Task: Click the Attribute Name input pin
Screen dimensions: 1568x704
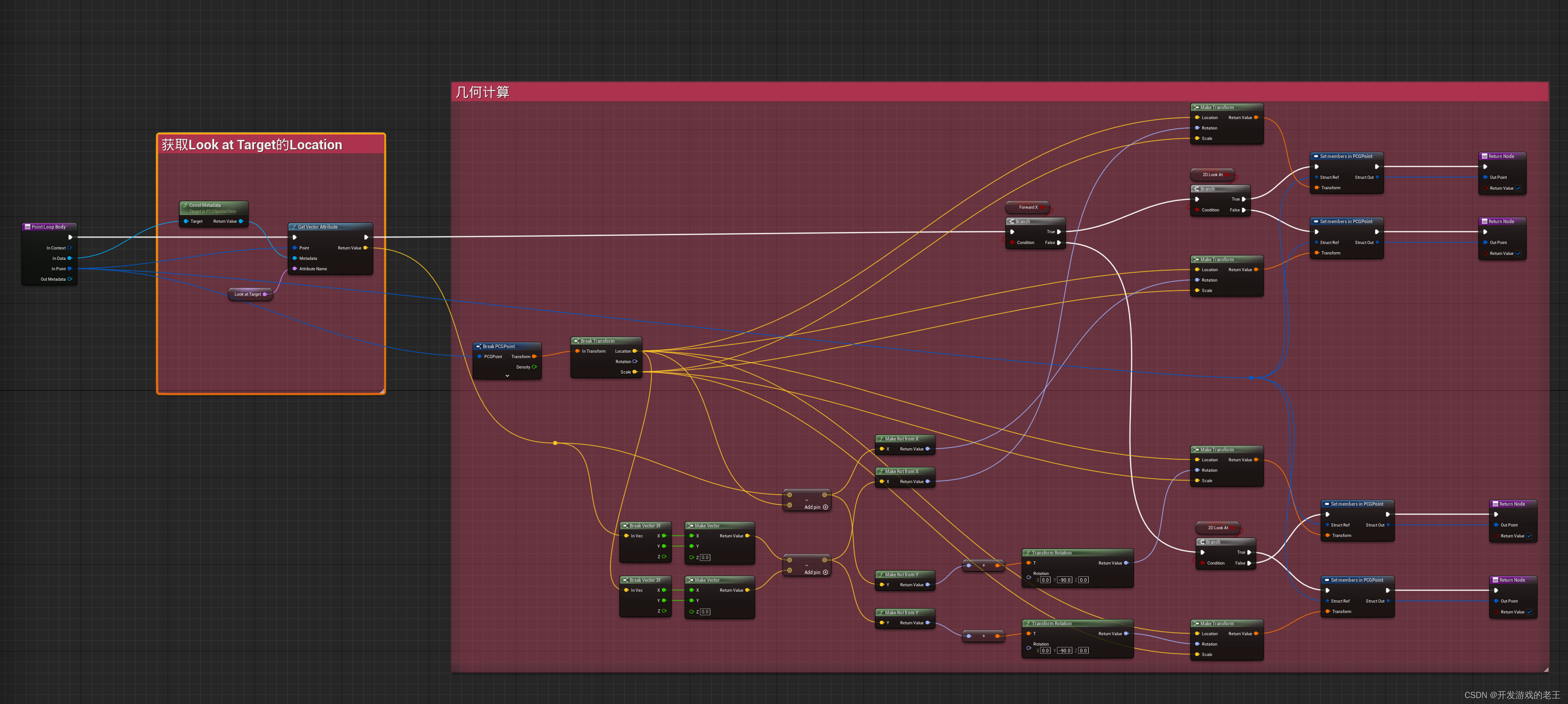Action: tap(294, 268)
